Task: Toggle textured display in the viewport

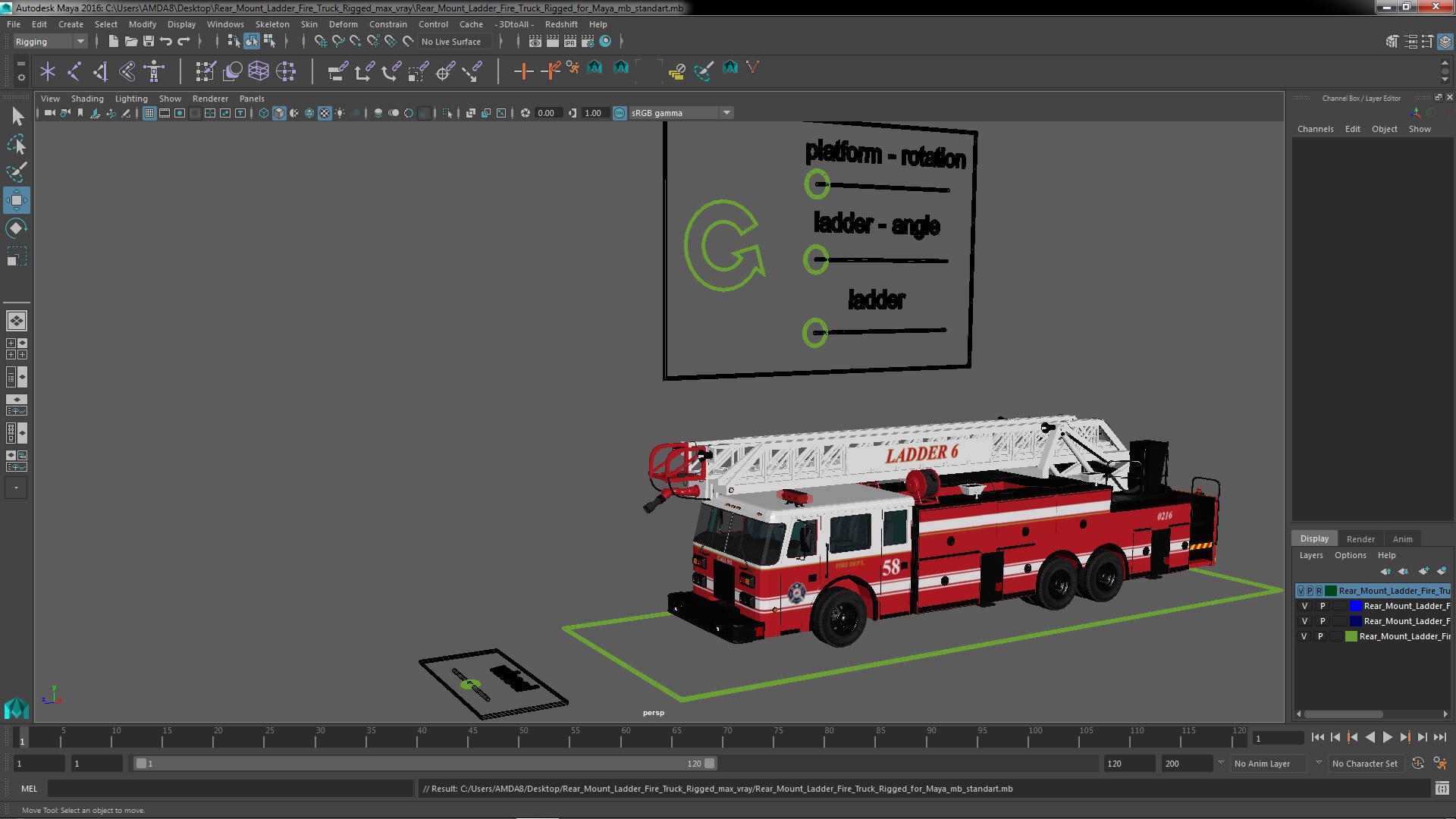Action: coord(325,113)
